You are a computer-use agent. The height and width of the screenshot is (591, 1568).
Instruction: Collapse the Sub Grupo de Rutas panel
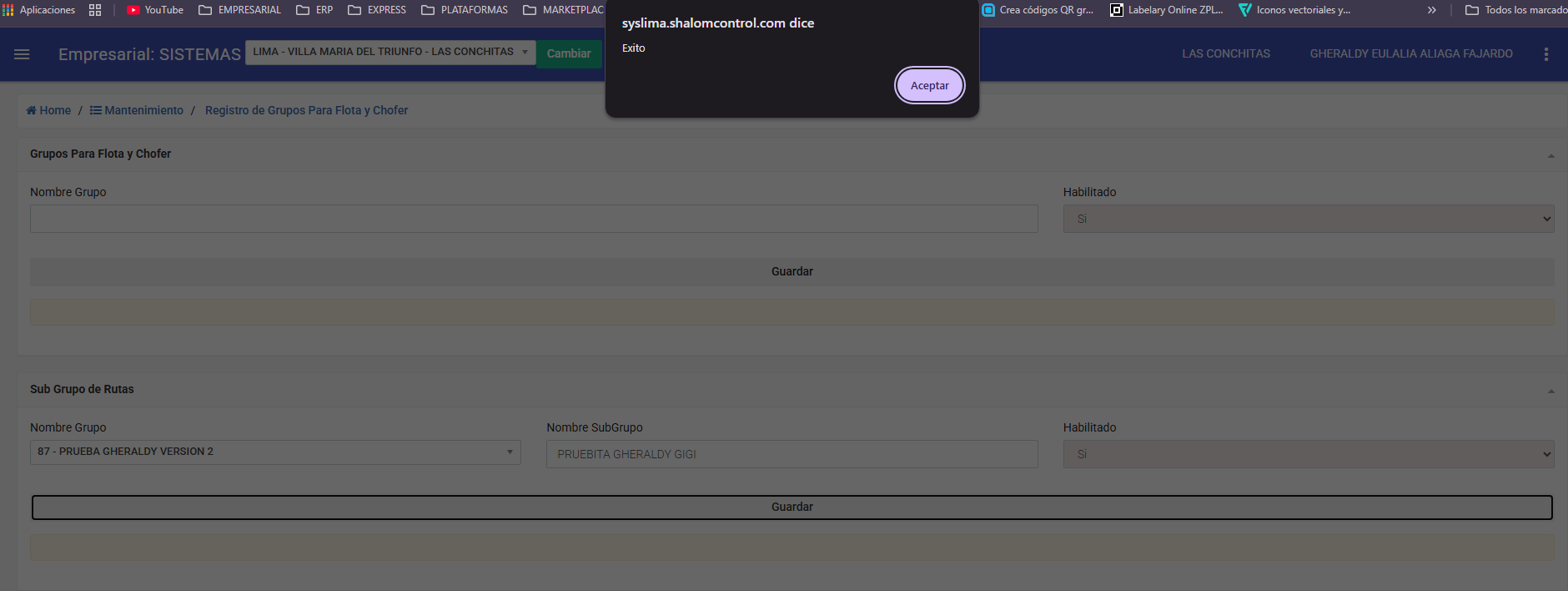(1550, 391)
